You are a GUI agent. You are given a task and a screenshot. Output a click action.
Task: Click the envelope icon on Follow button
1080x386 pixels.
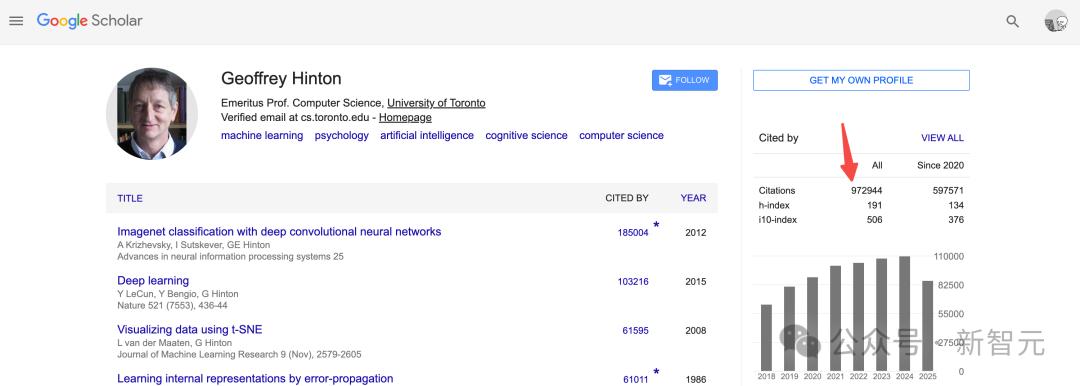tap(665, 81)
